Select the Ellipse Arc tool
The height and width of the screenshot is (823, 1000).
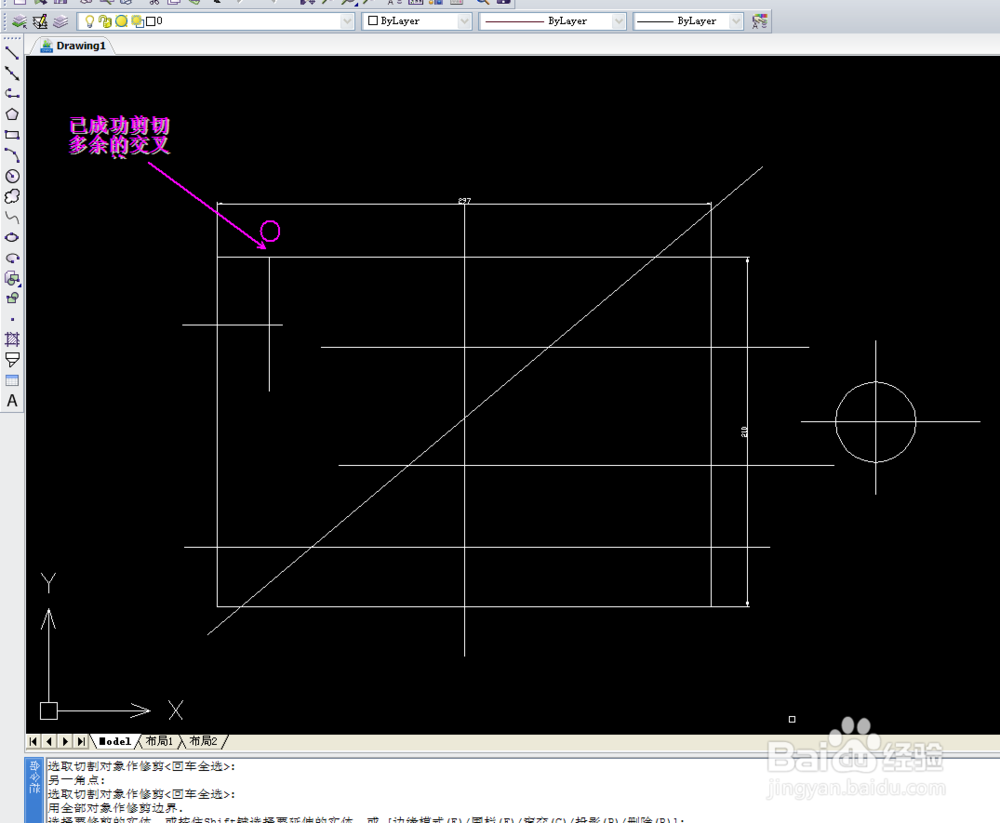coord(11,258)
